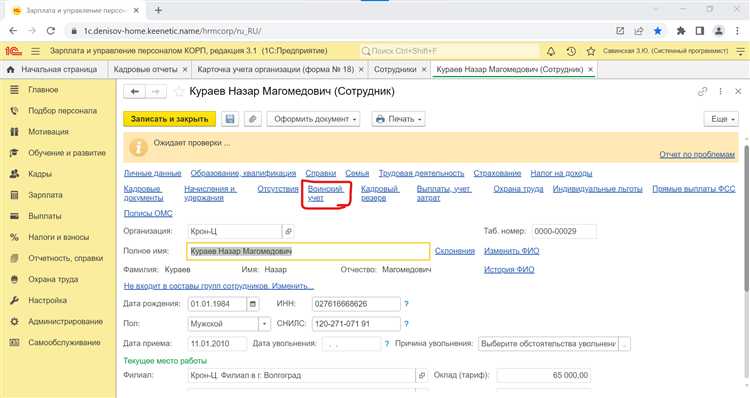Screen dimensions: 750x398
Task: Expand Оформить документ dropdown
Action: coord(313,119)
